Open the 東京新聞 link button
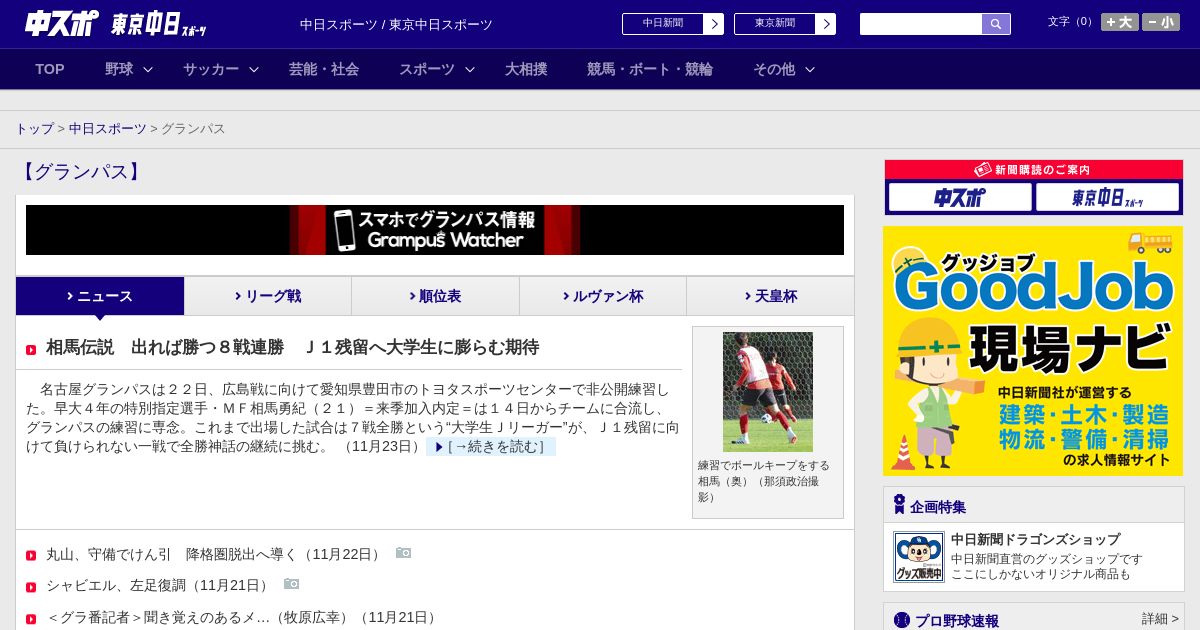The height and width of the screenshot is (630, 1200). tap(784, 24)
